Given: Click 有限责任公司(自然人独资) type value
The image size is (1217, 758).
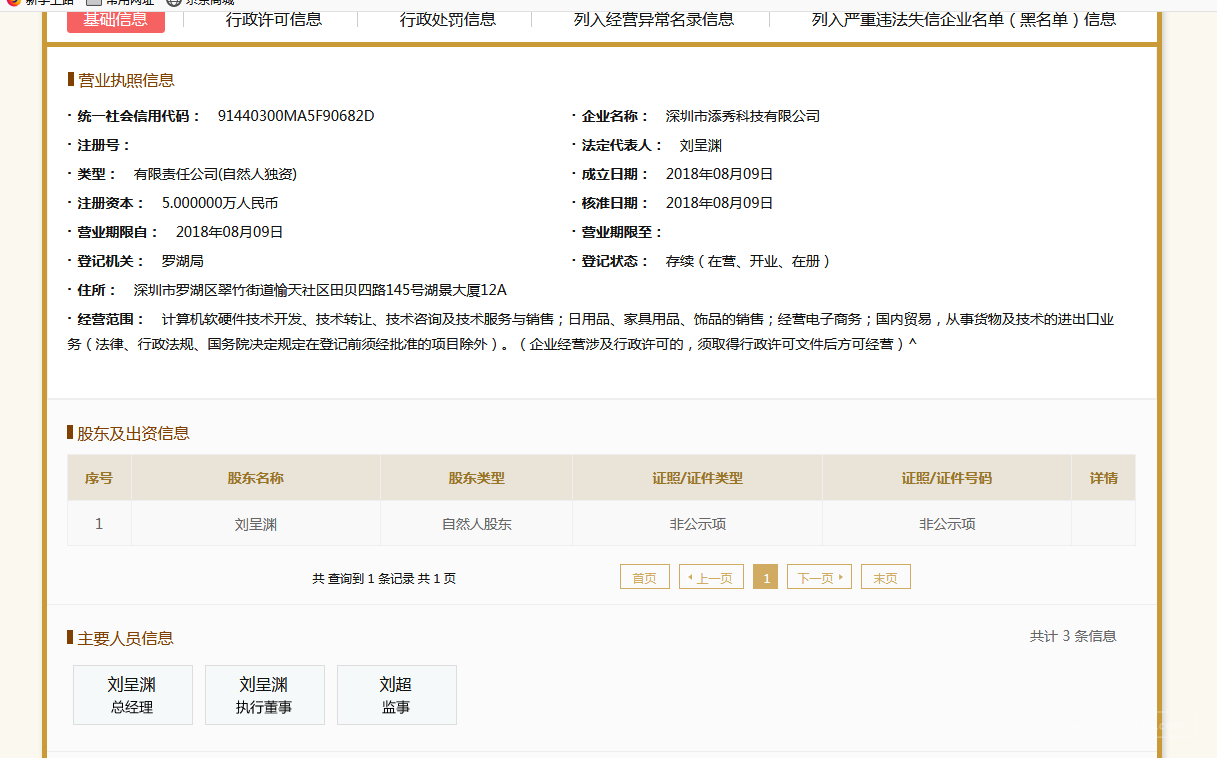Looking at the screenshot, I should point(215,174).
